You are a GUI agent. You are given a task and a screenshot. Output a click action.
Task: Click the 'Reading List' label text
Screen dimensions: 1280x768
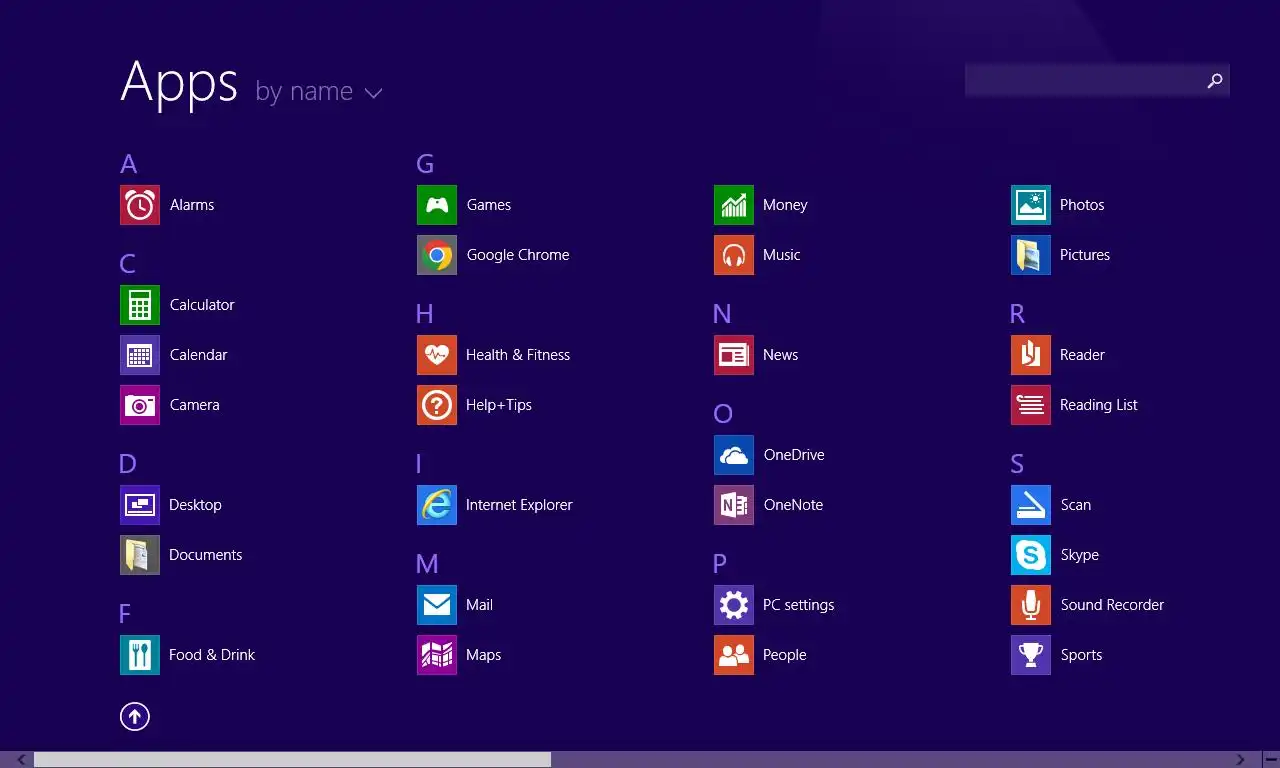tap(1099, 405)
